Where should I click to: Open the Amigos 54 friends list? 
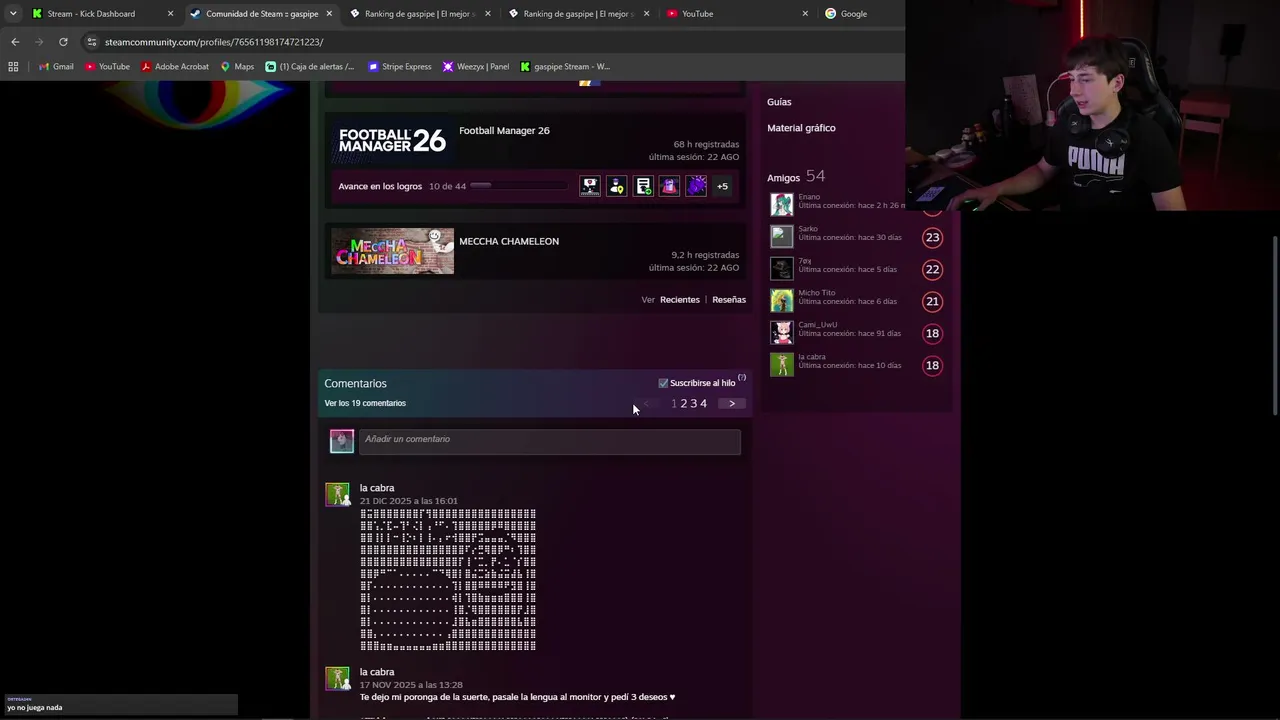(796, 177)
